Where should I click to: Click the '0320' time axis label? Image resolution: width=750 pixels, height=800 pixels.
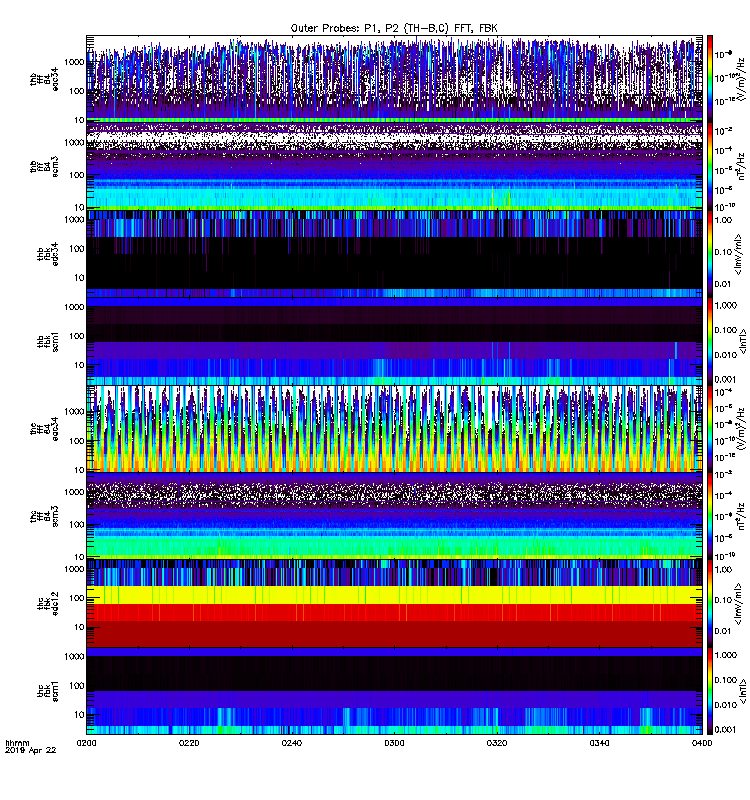pos(497,743)
